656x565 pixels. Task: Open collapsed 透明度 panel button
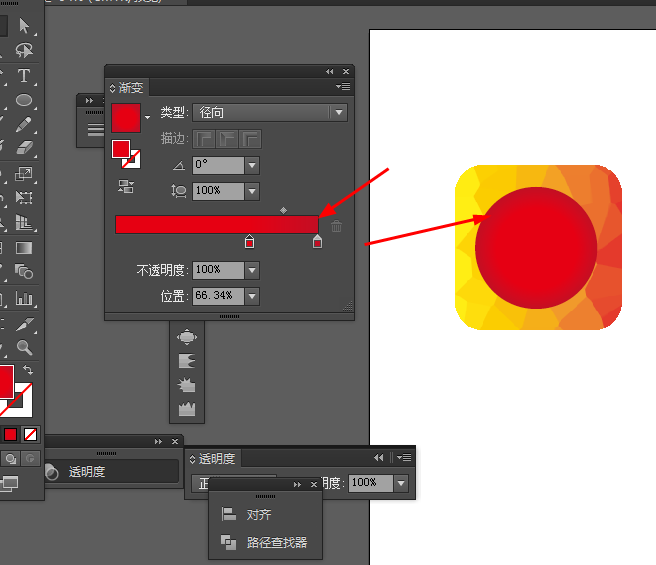[x=112, y=472]
